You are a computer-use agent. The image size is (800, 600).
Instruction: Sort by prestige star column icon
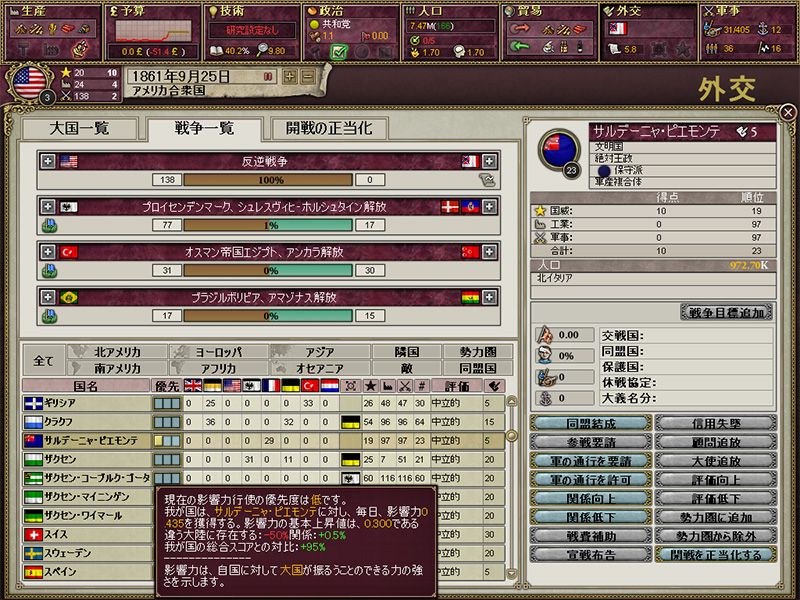point(370,386)
